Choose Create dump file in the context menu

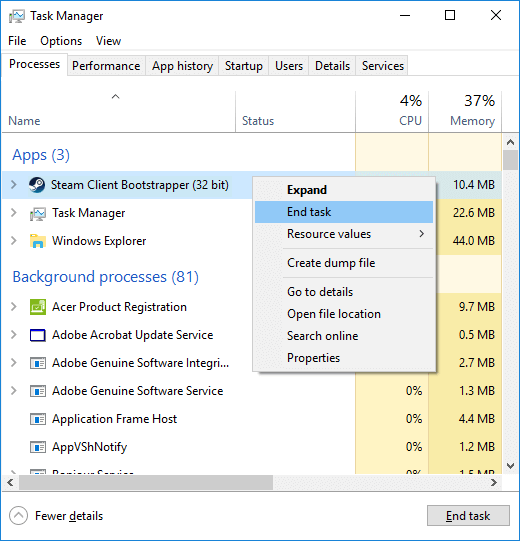(344, 263)
